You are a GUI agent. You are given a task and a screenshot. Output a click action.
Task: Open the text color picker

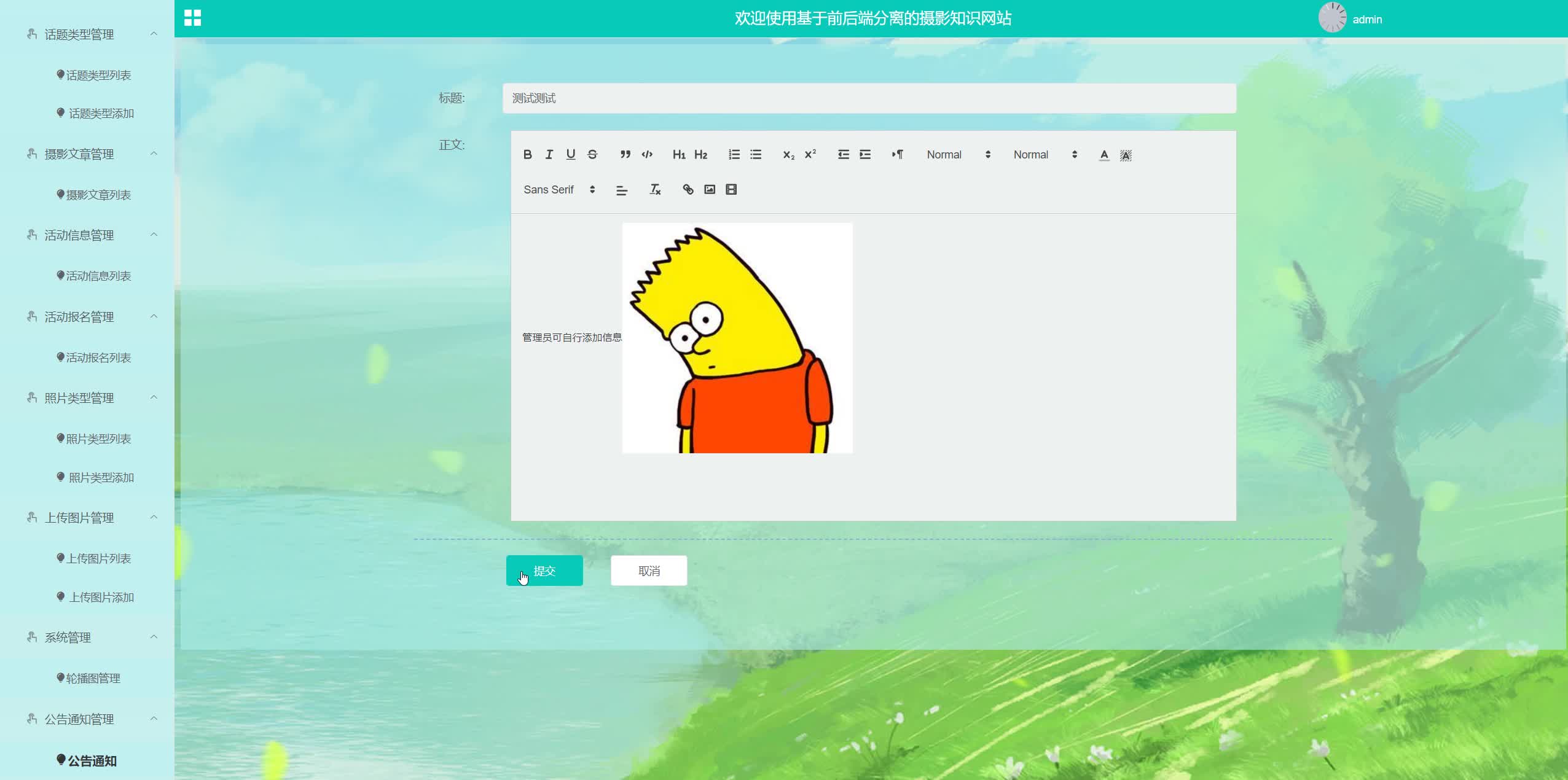click(x=1104, y=155)
